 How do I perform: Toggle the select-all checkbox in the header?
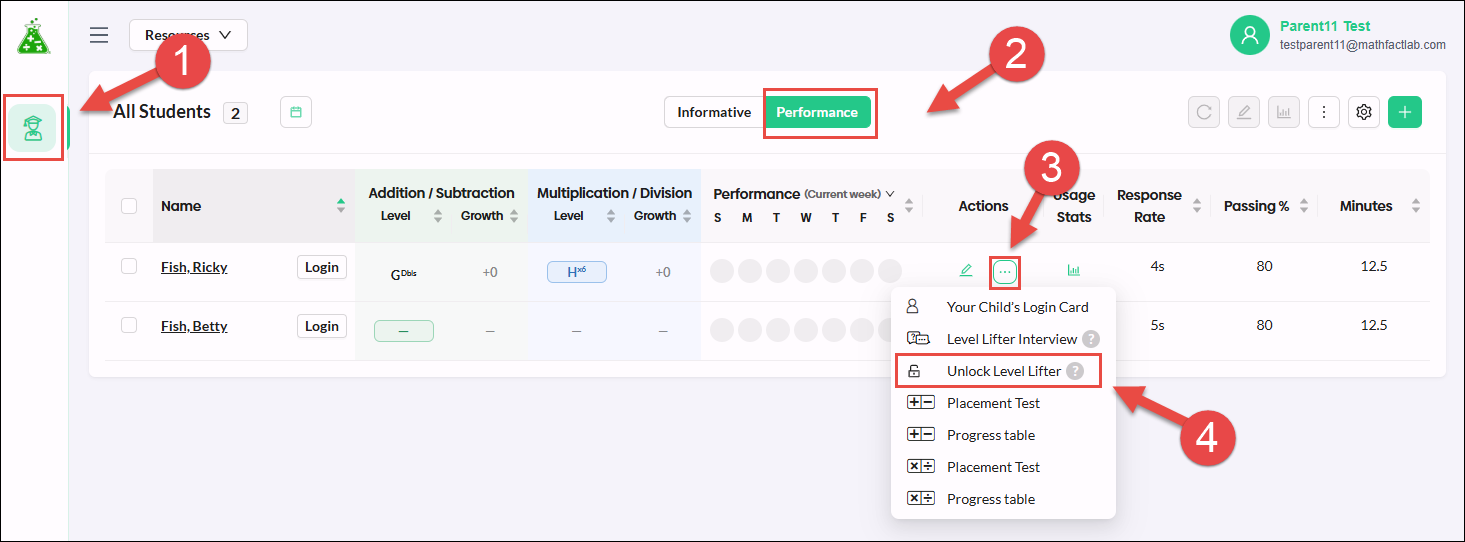(129, 206)
